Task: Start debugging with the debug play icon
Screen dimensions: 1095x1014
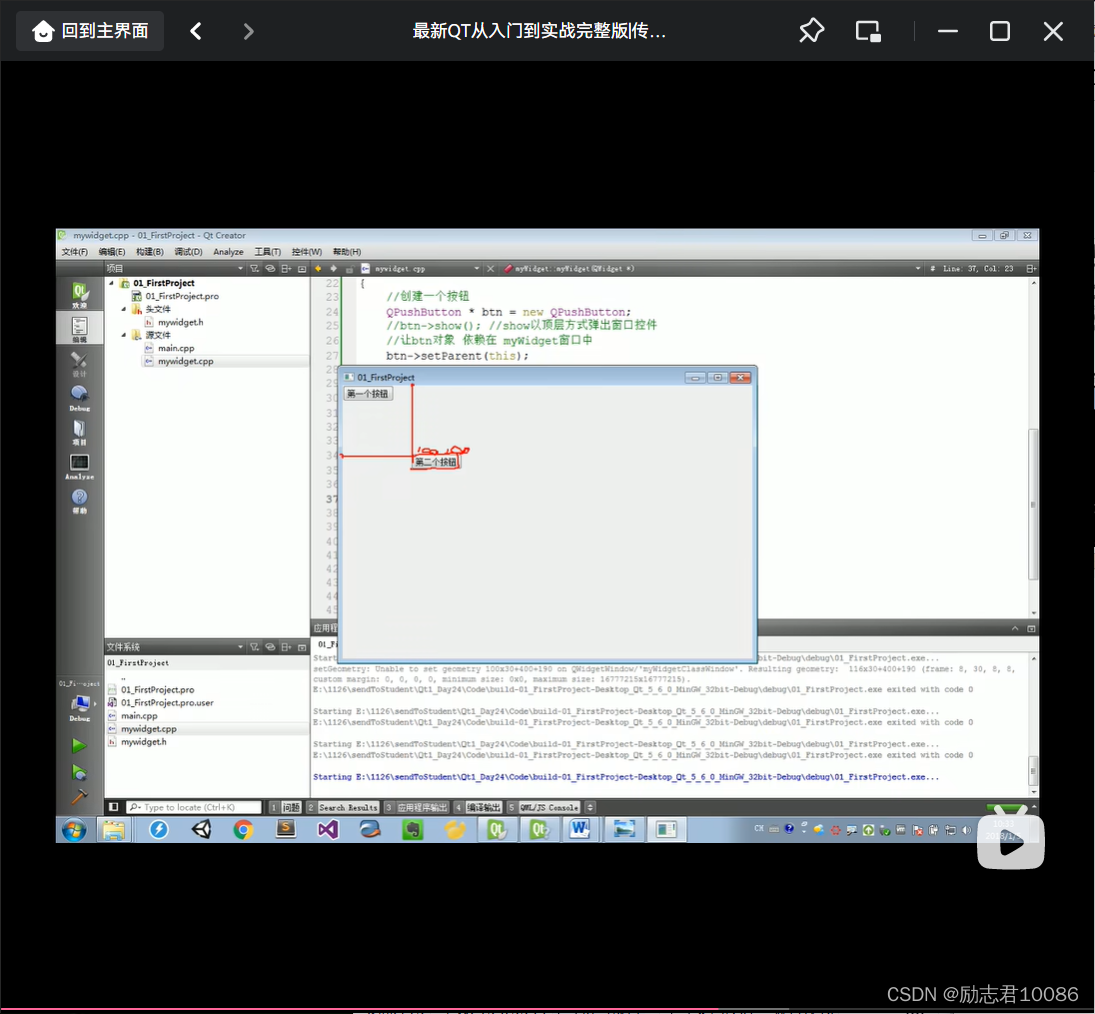Action: pyautogui.click(x=79, y=772)
